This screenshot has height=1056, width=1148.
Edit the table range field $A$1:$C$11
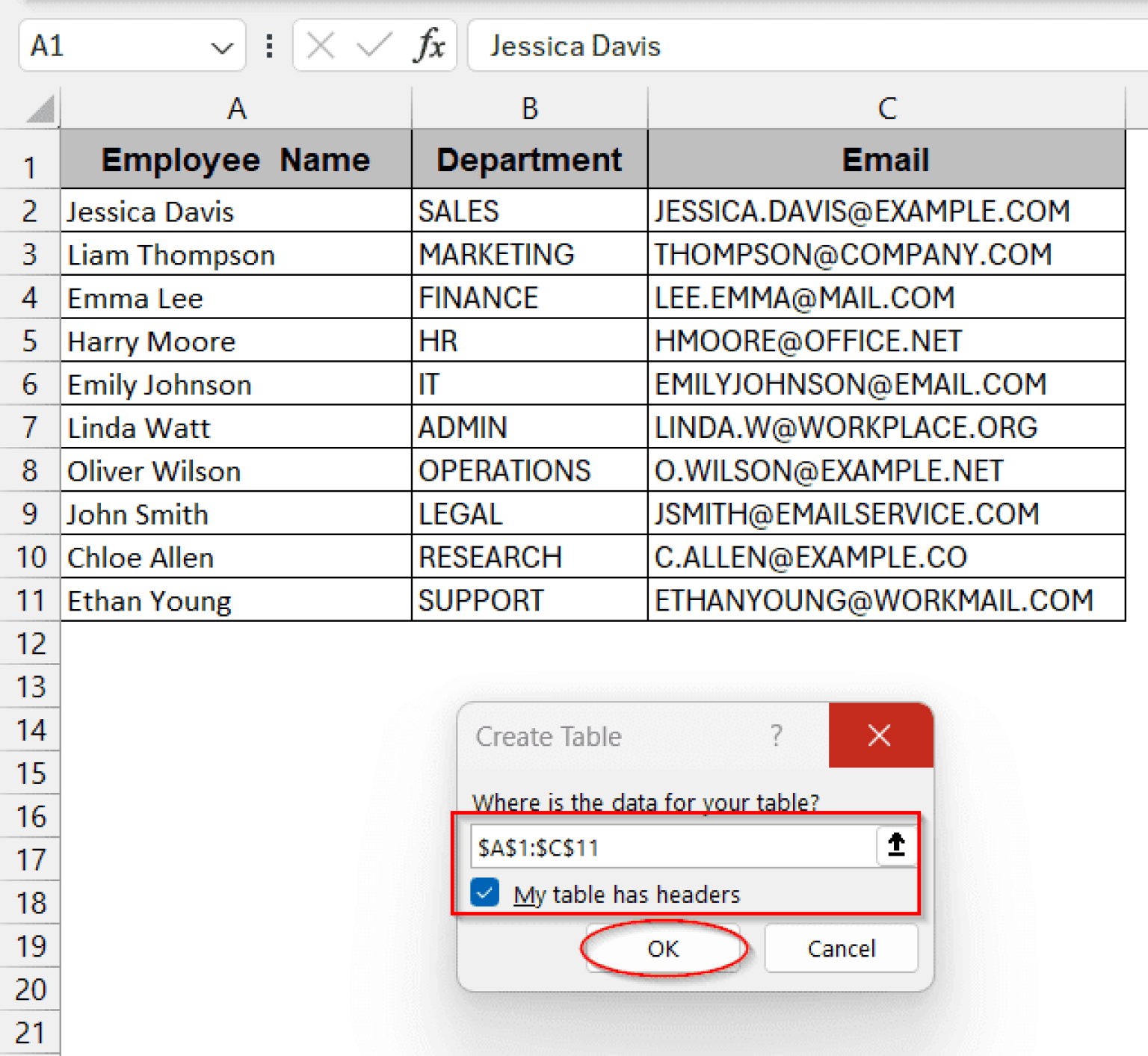coord(673,847)
